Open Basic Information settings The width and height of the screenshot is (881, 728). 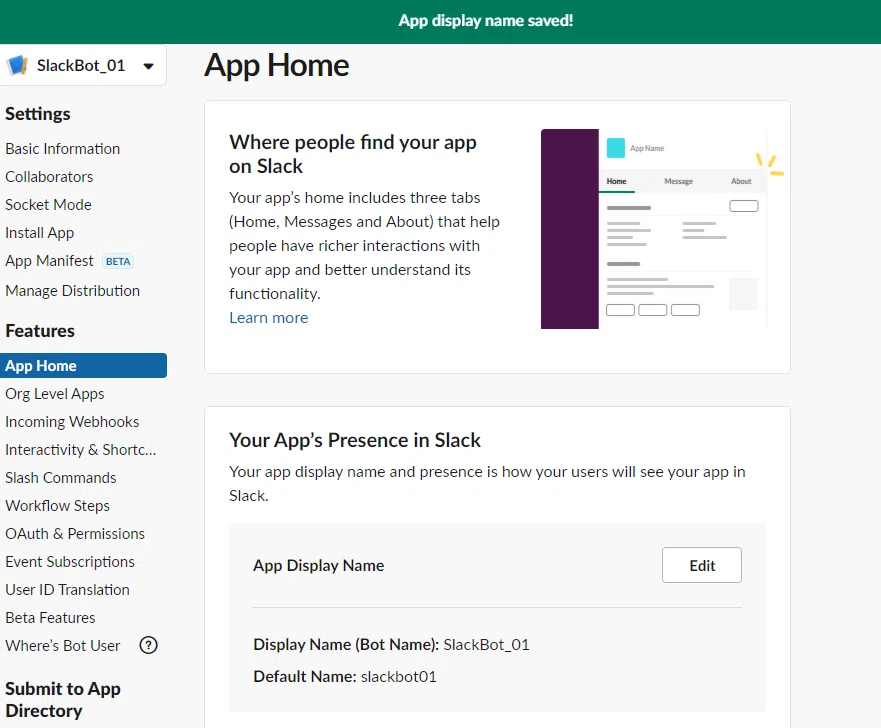click(62, 149)
